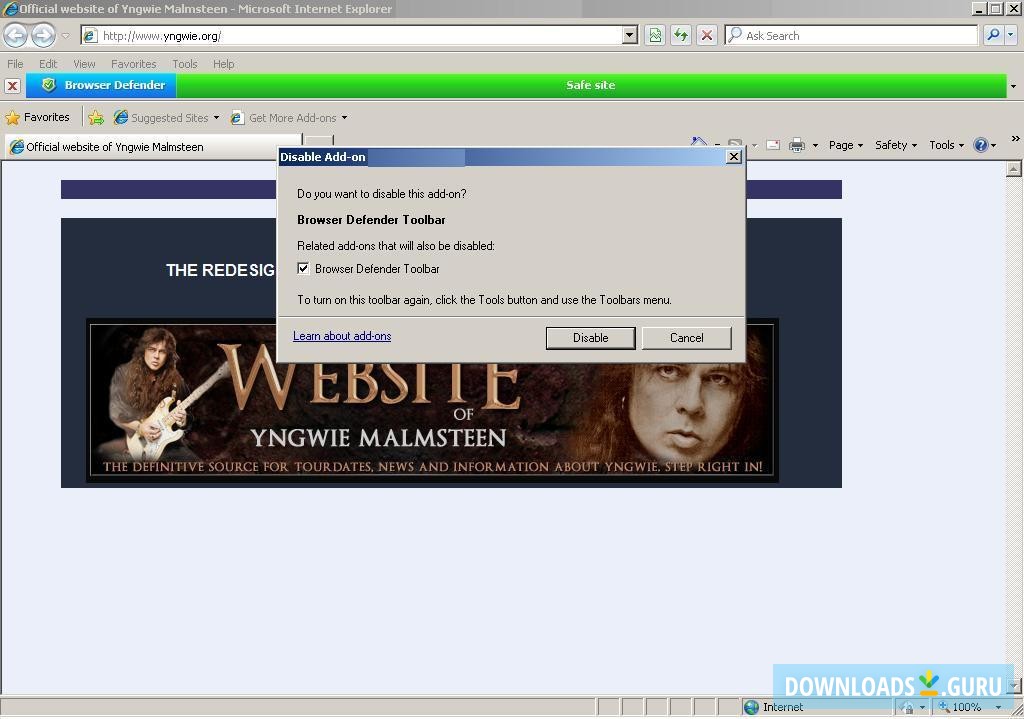Click the Internet Explorer title bar icon
Screen dimensions: 1024x719
pyautogui.click(x=10, y=9)
